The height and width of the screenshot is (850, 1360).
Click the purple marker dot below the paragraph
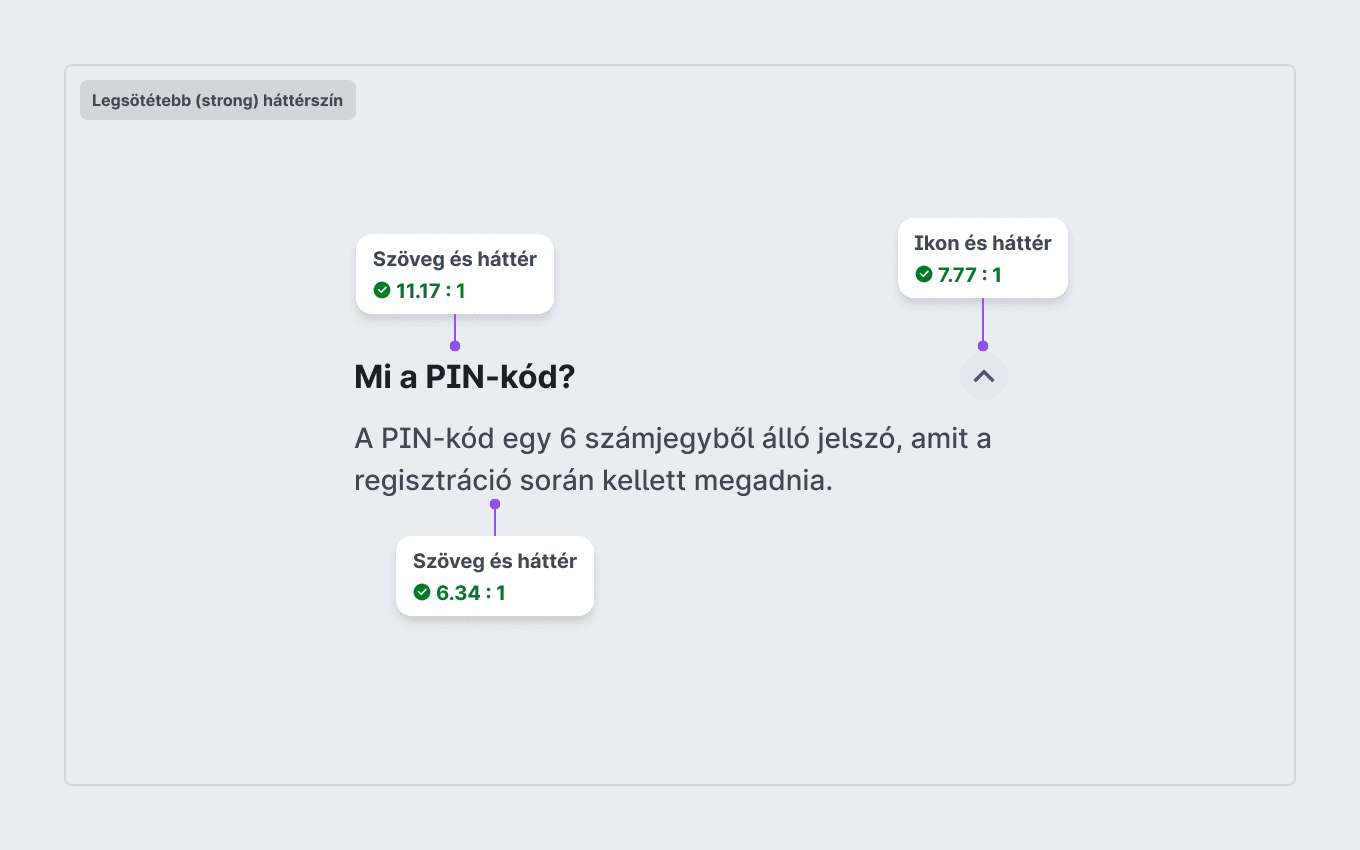pos(495,504)
